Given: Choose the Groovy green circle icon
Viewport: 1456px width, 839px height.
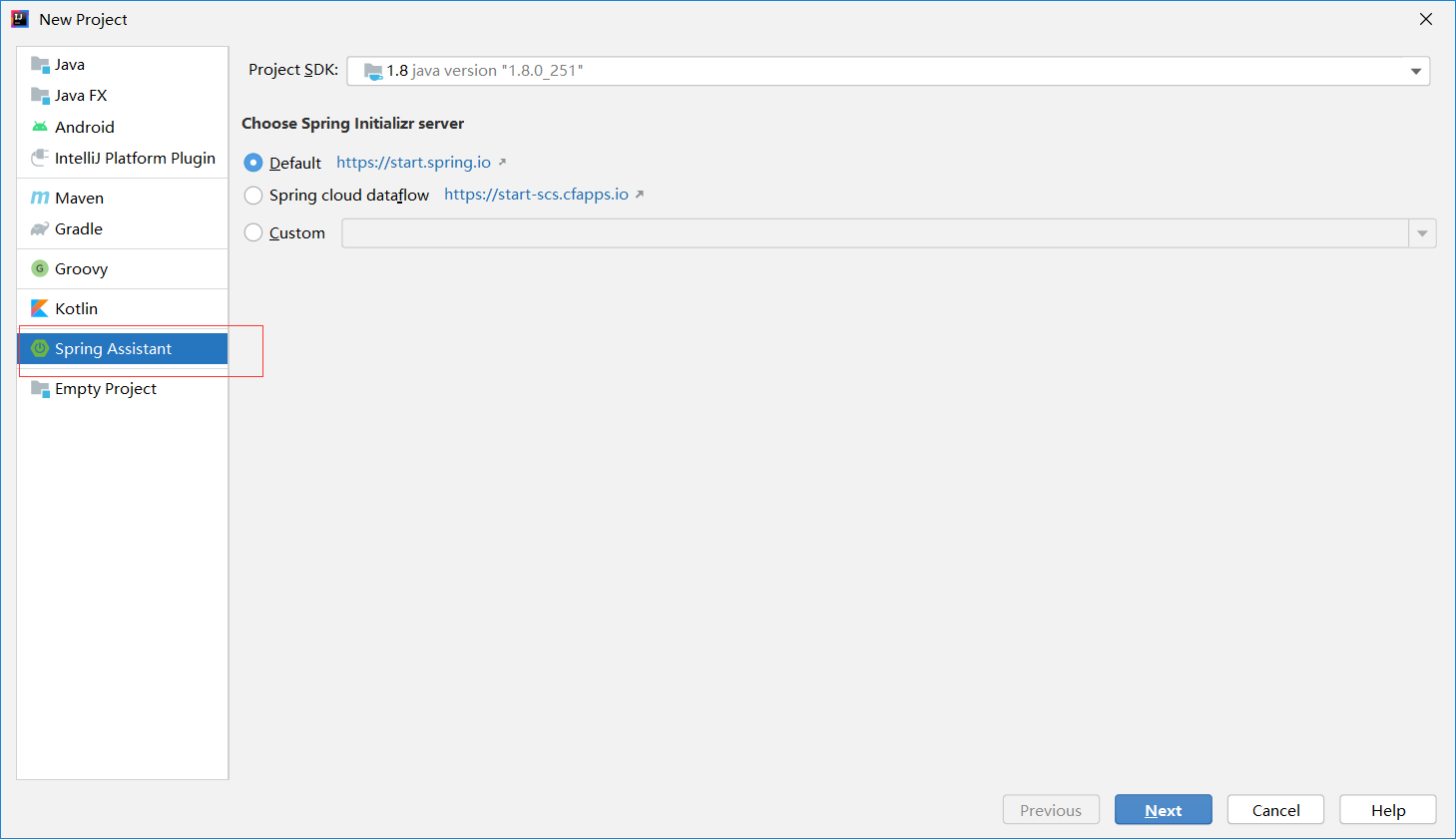Looking at the screenshot, I should [40, 268].
